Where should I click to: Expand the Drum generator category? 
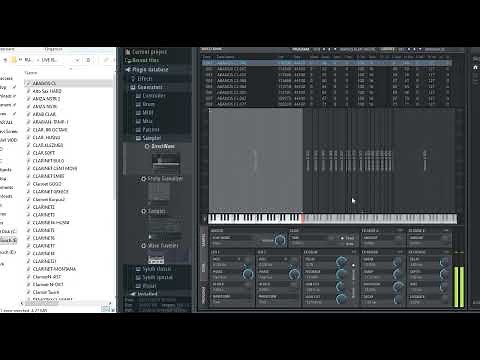[x=149, y=104]
